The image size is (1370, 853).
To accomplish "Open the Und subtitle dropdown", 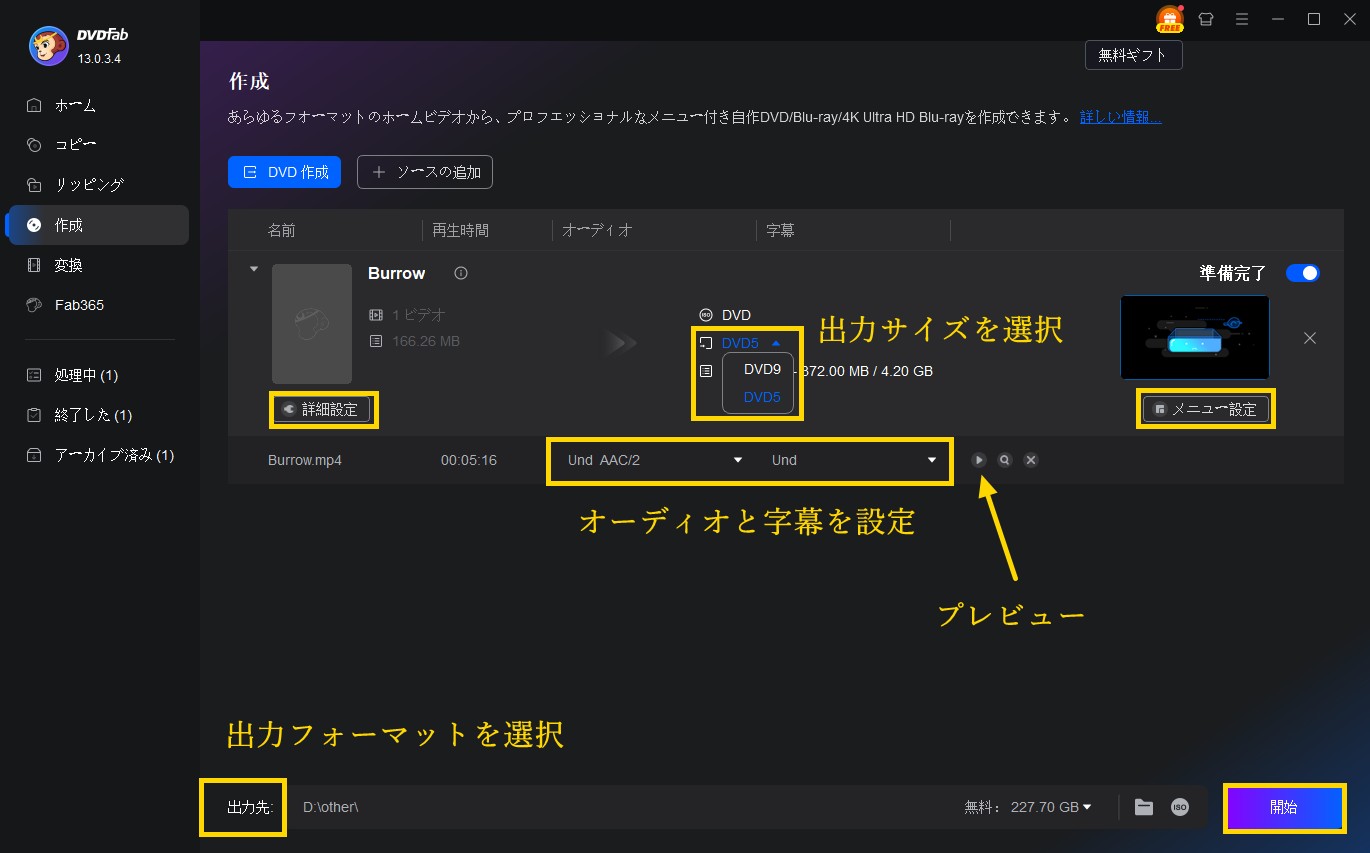I will 853,460.
